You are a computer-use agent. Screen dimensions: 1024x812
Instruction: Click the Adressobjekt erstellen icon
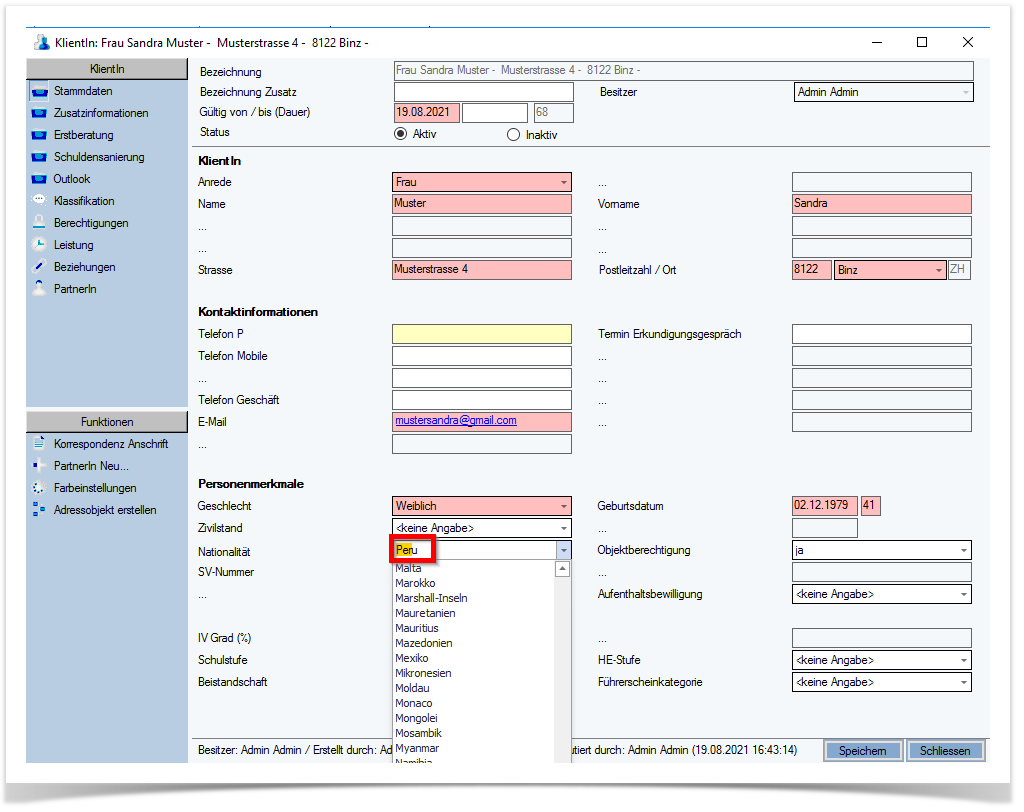click(39, 510)
